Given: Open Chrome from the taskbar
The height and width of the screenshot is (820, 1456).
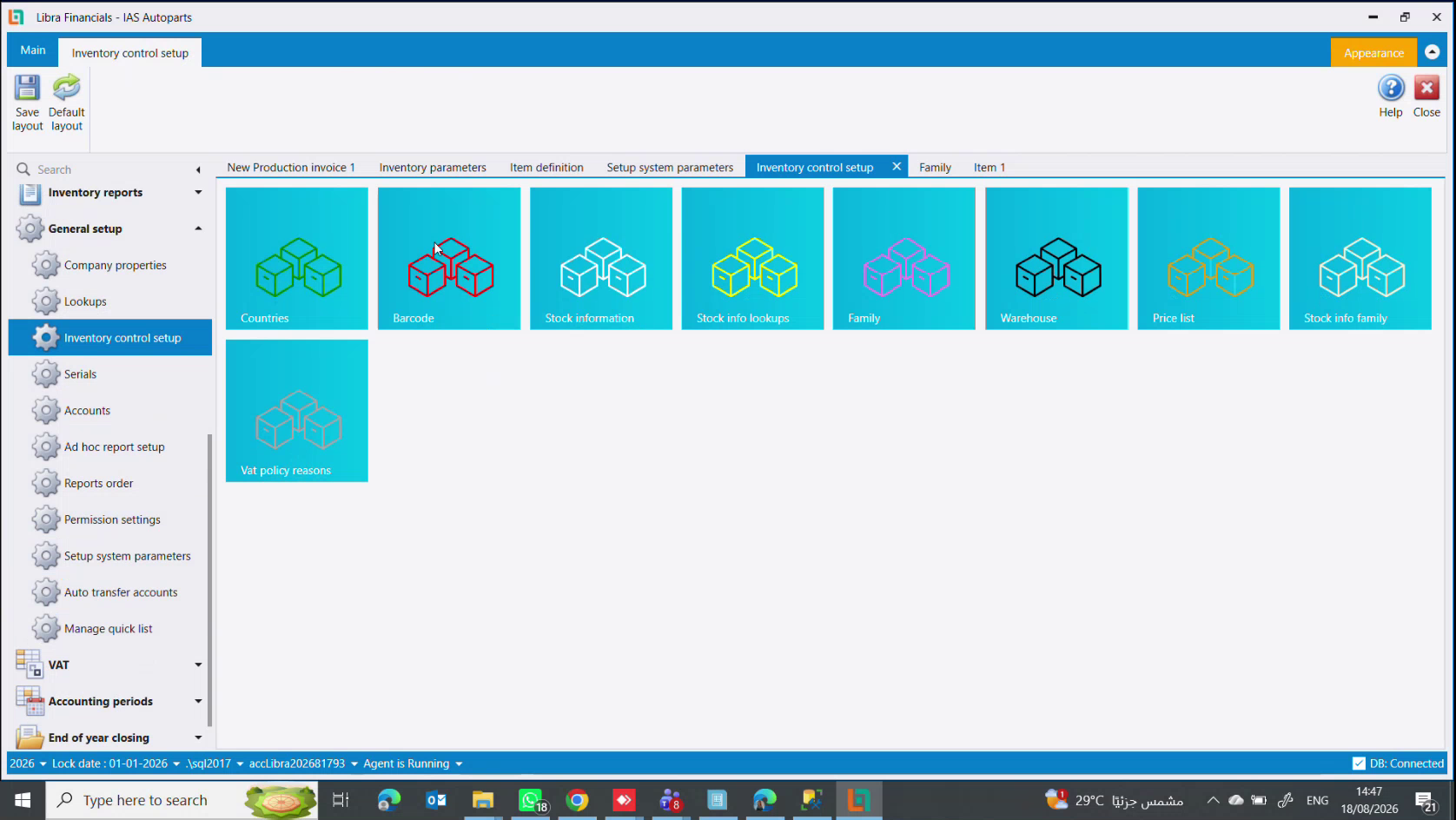Looking at the screenshot, I should 577,800.
